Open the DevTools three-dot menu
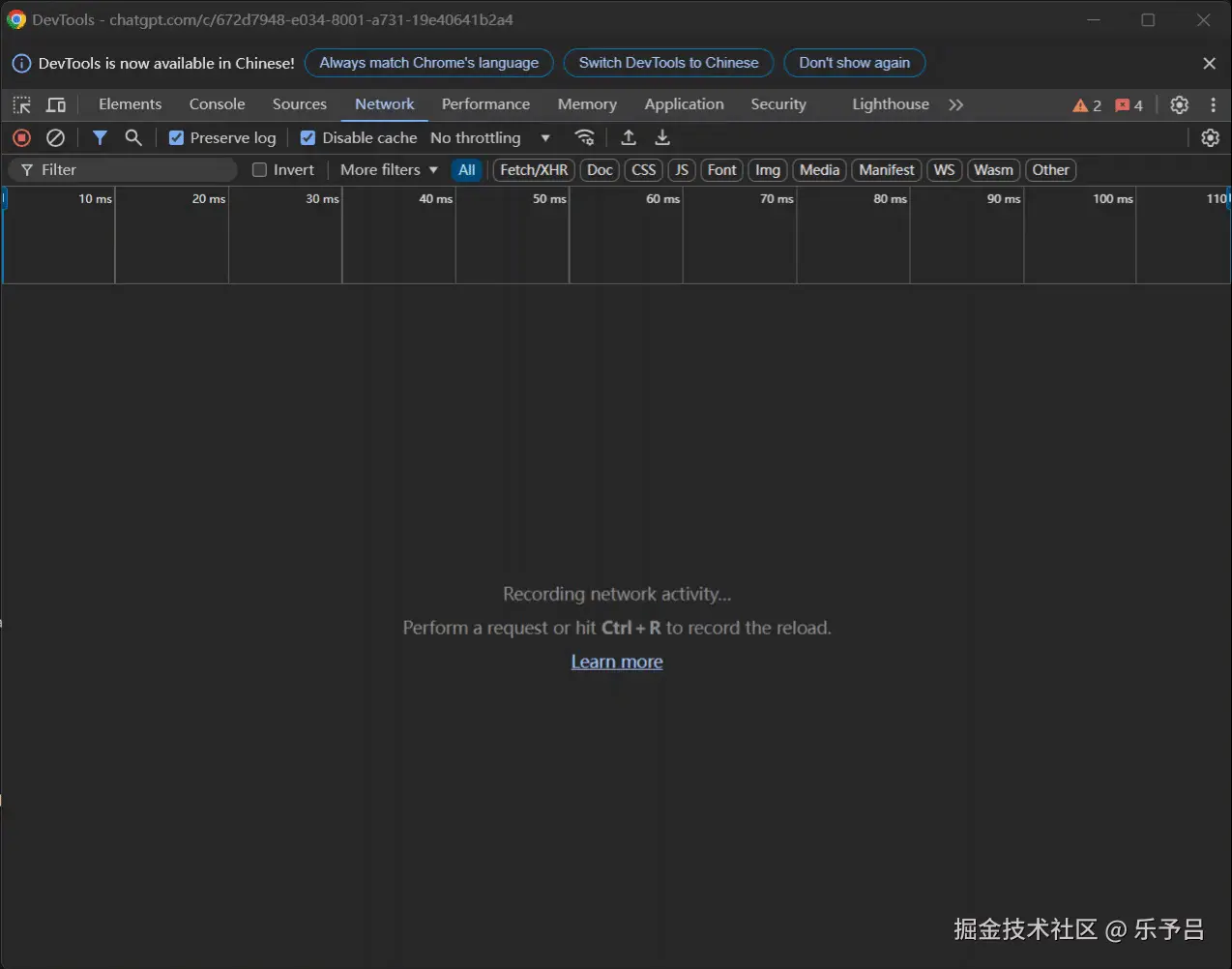 pyautogui.click(x=1213, y=104)
